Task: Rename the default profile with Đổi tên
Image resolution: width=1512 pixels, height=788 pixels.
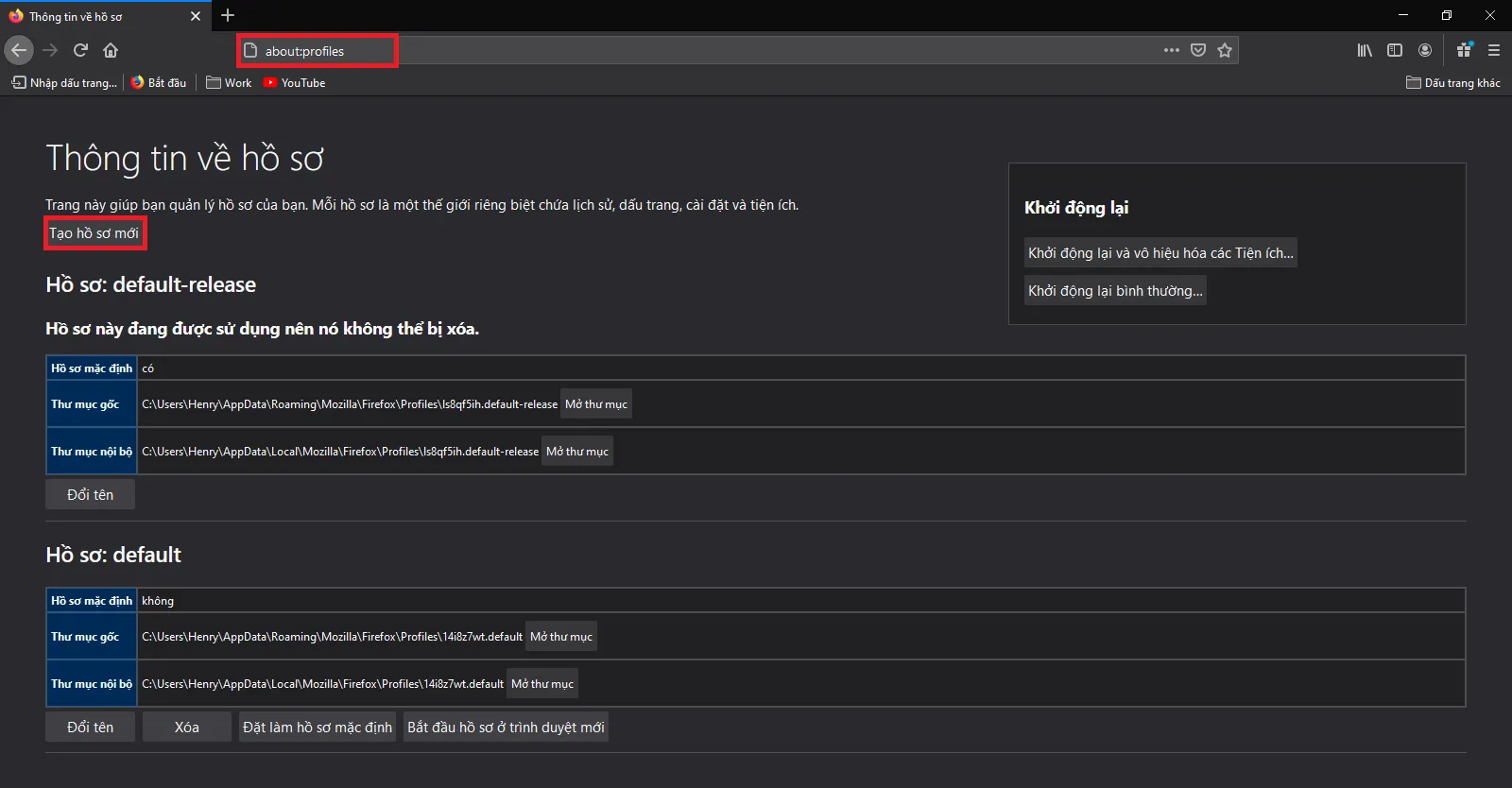Action: coord(90,728)
